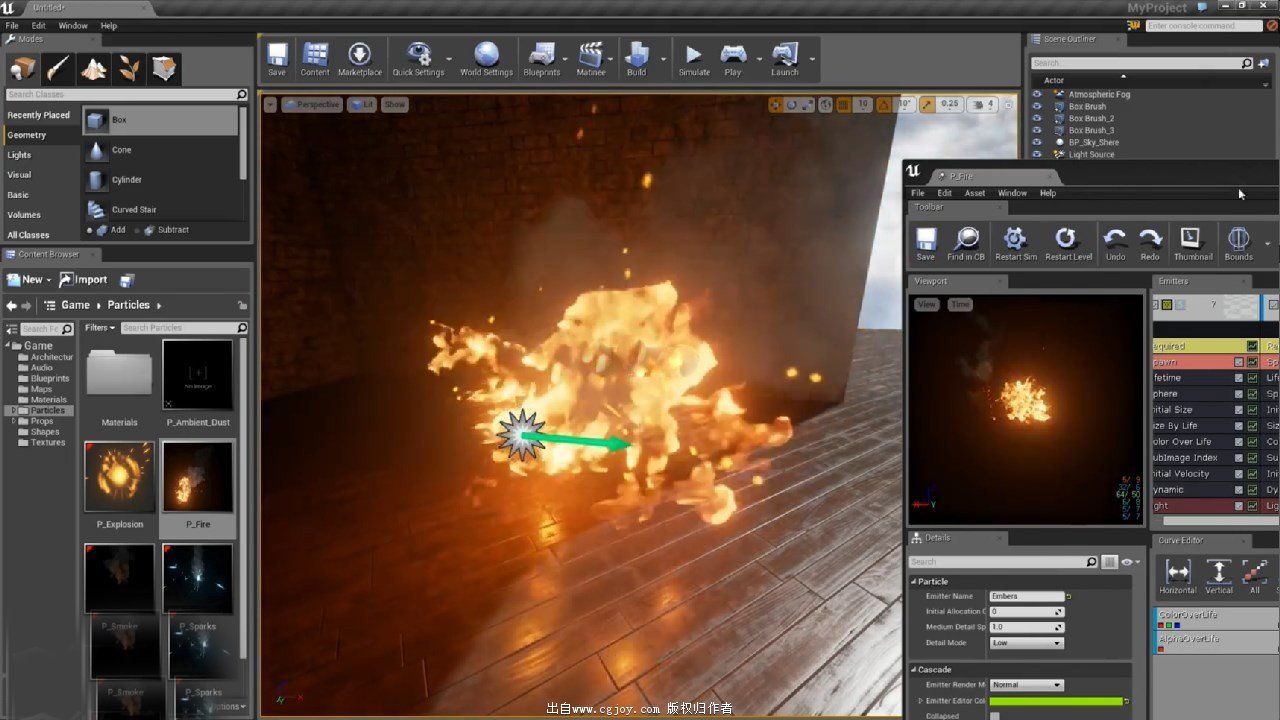Open the Content browser from main toolbar
Image resolution: width=1280 pixels, height=720 pixels.
tap(315, 59)
